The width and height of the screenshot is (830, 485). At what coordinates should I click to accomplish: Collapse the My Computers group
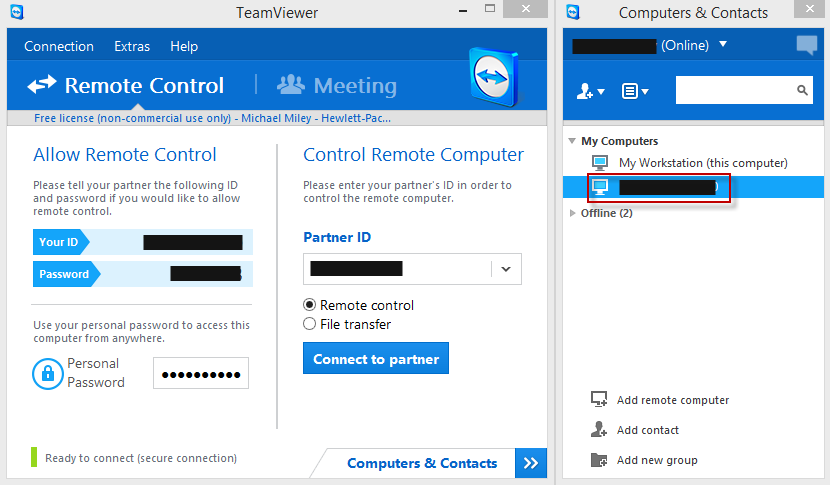pyautogui.click(x=572, y=141)
